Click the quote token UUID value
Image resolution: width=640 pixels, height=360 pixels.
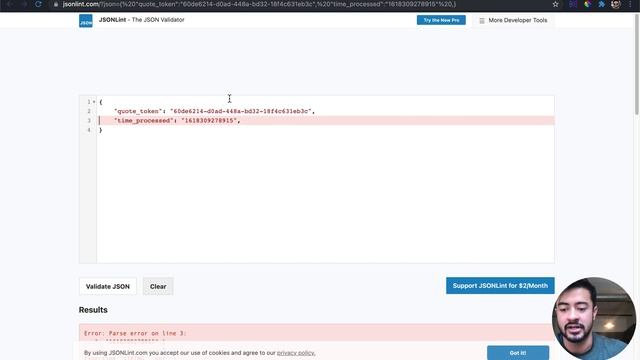click(x=241, y=111)
